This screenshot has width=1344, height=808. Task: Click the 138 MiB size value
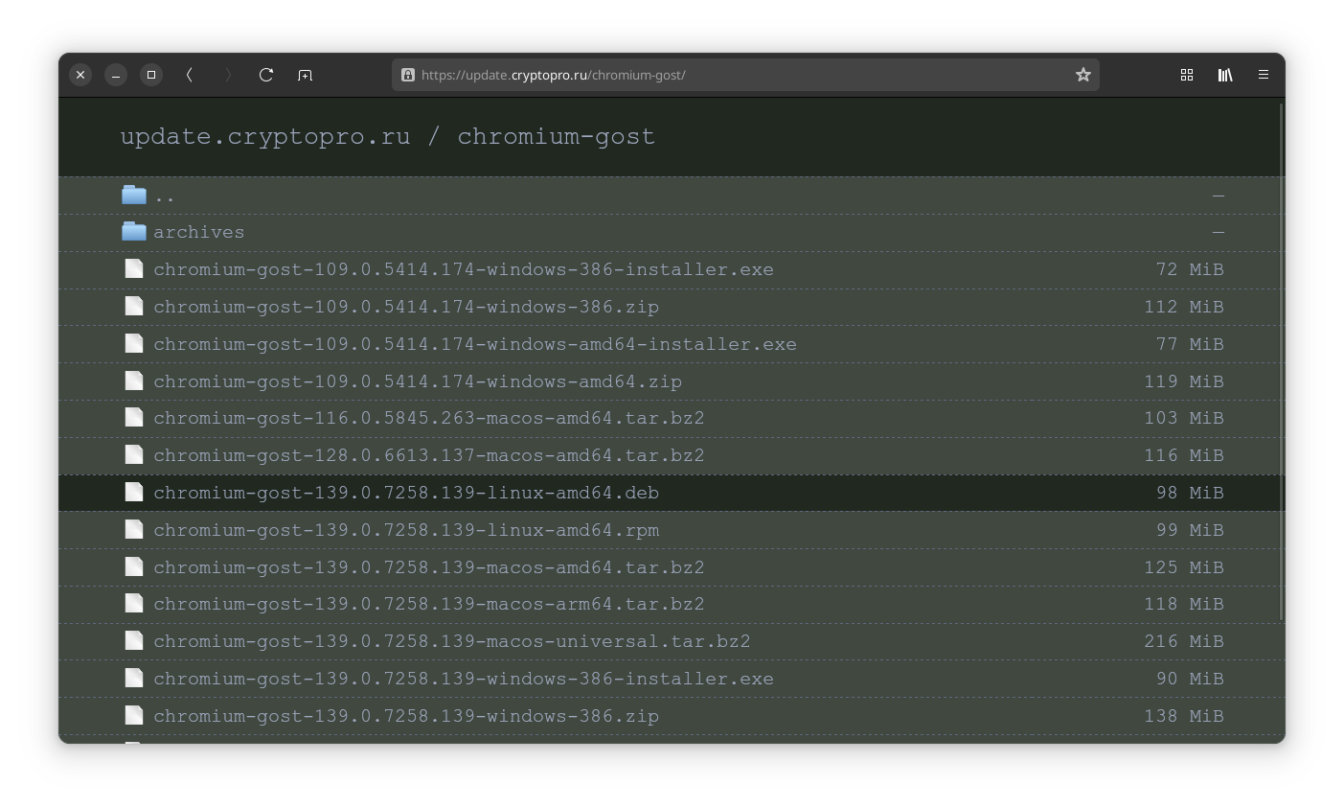1184,716
